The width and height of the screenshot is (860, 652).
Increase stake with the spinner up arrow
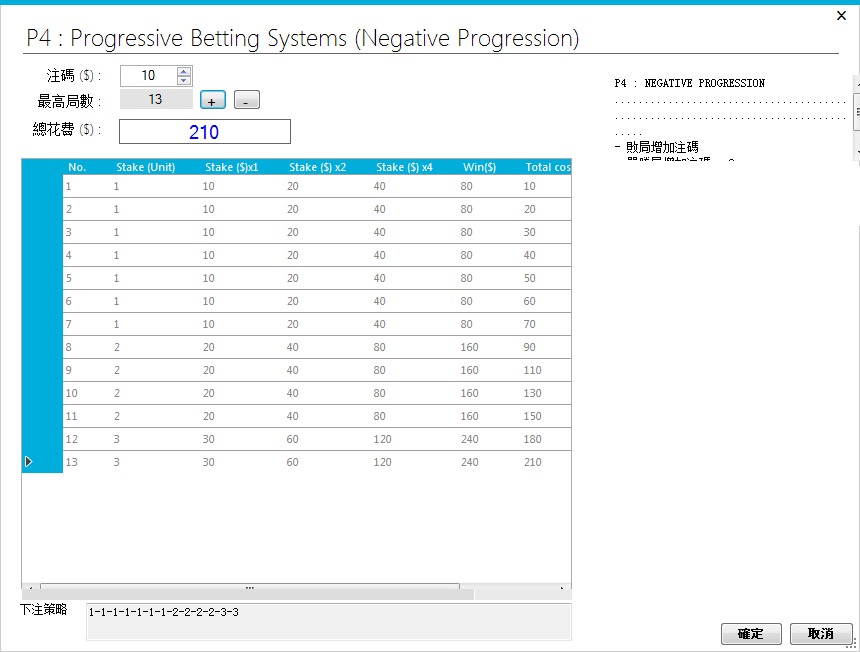tap(183, 71)
